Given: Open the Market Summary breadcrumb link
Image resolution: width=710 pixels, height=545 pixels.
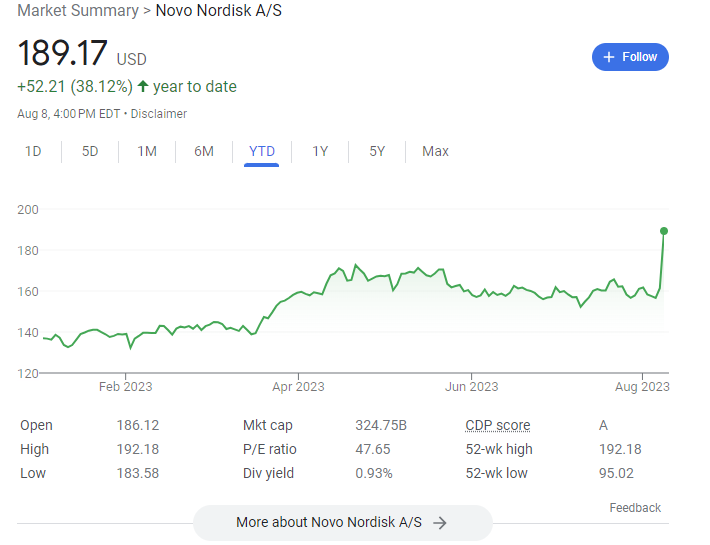Looking at the screenshot, I should (x=78, y=10).
